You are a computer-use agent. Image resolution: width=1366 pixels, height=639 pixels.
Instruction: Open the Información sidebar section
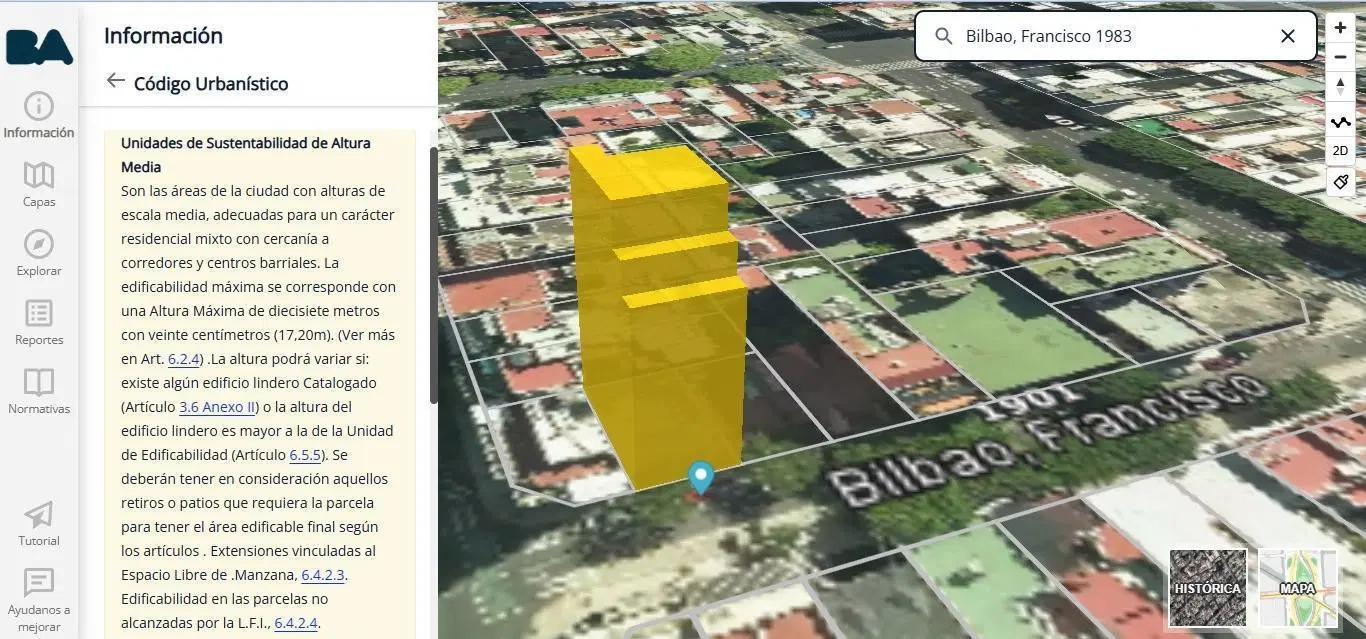click(39, 115)
